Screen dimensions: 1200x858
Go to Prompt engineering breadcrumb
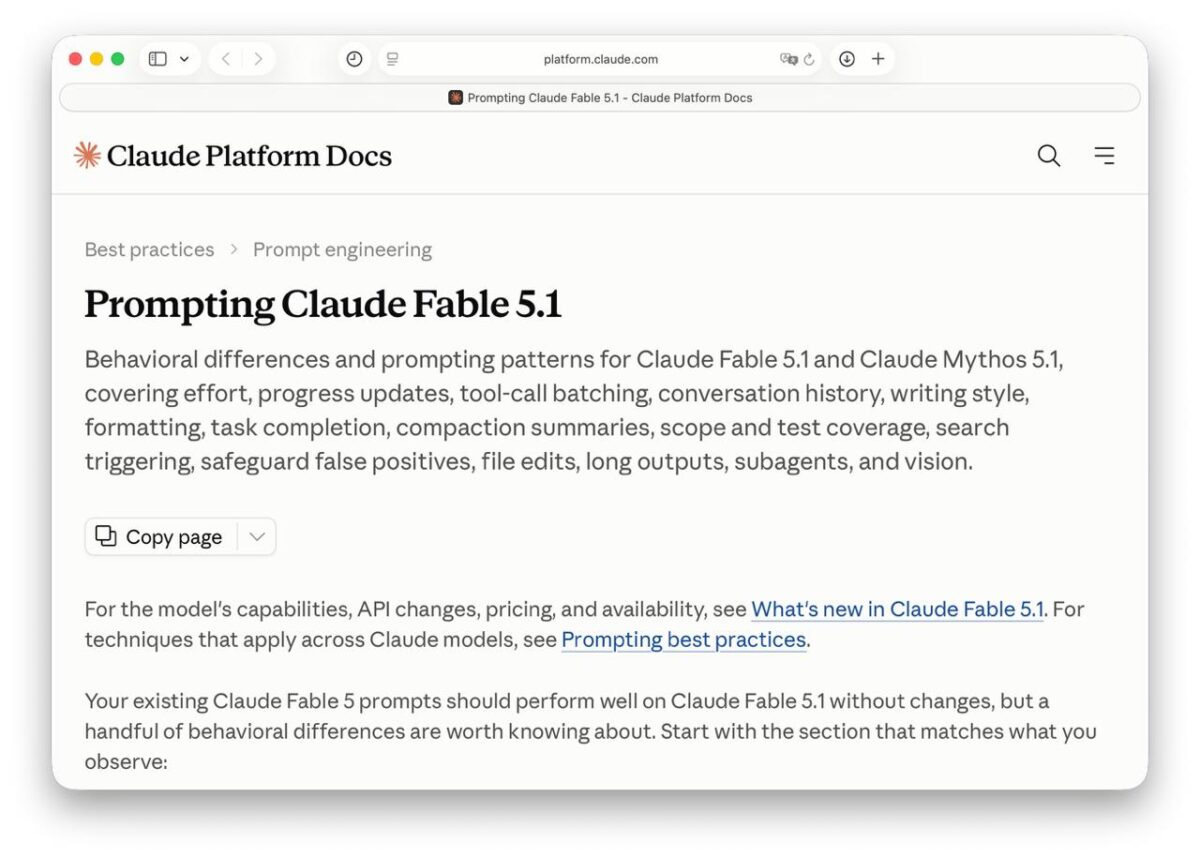click(342, 250)
